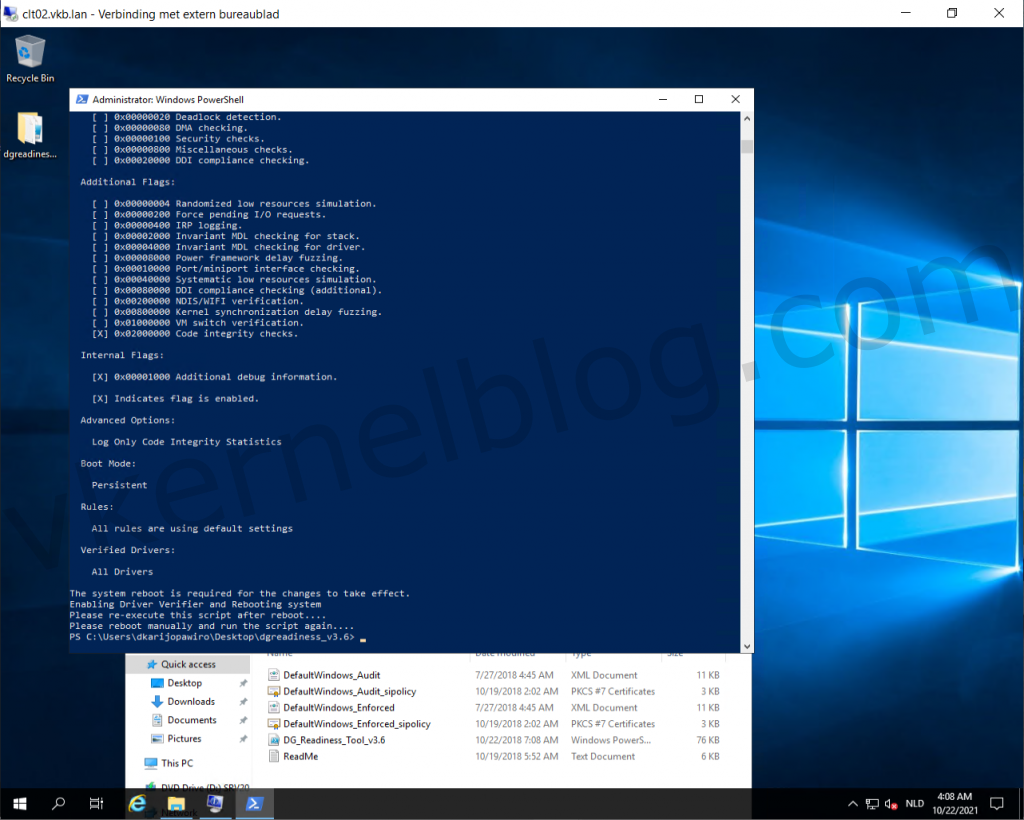Open the Start menu
The height and width of the screenshot is (820, 1024).
point(19,803)
